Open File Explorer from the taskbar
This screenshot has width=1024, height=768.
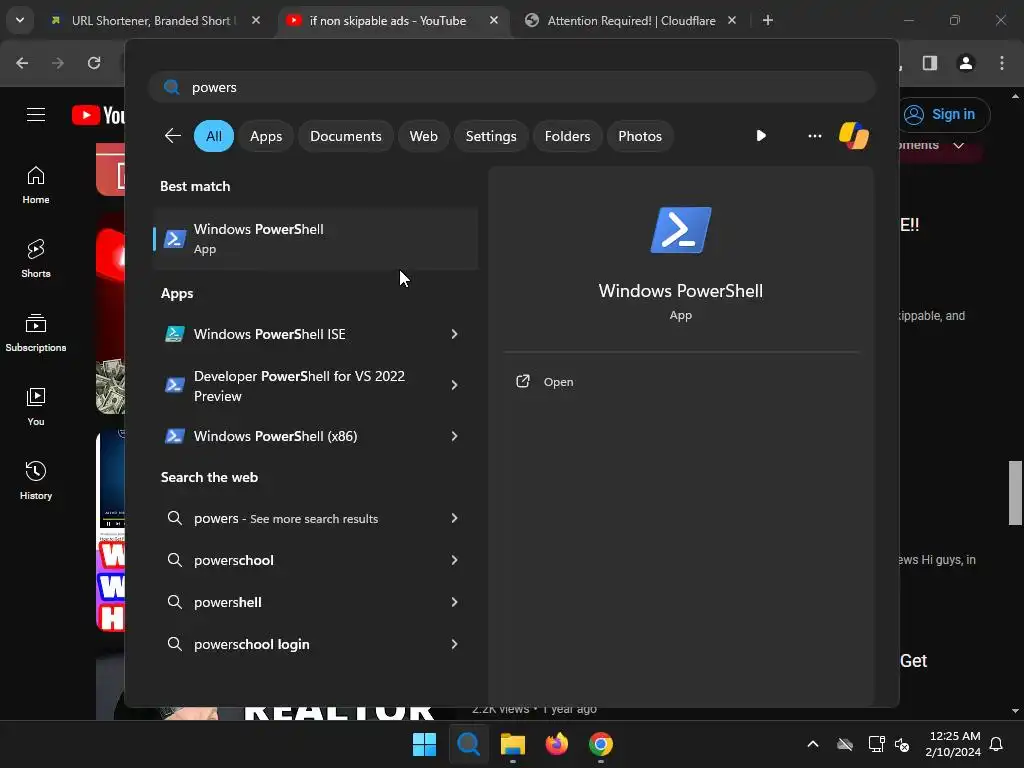click(x=513, y=744)
